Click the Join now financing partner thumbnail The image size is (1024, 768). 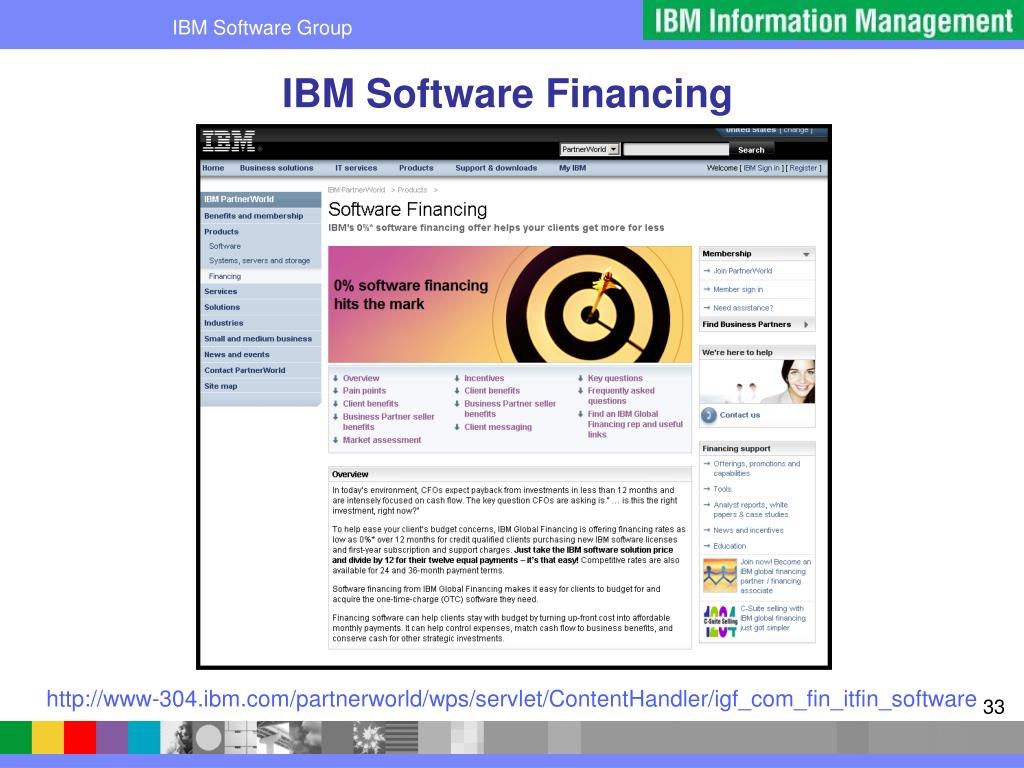point(720,575)
